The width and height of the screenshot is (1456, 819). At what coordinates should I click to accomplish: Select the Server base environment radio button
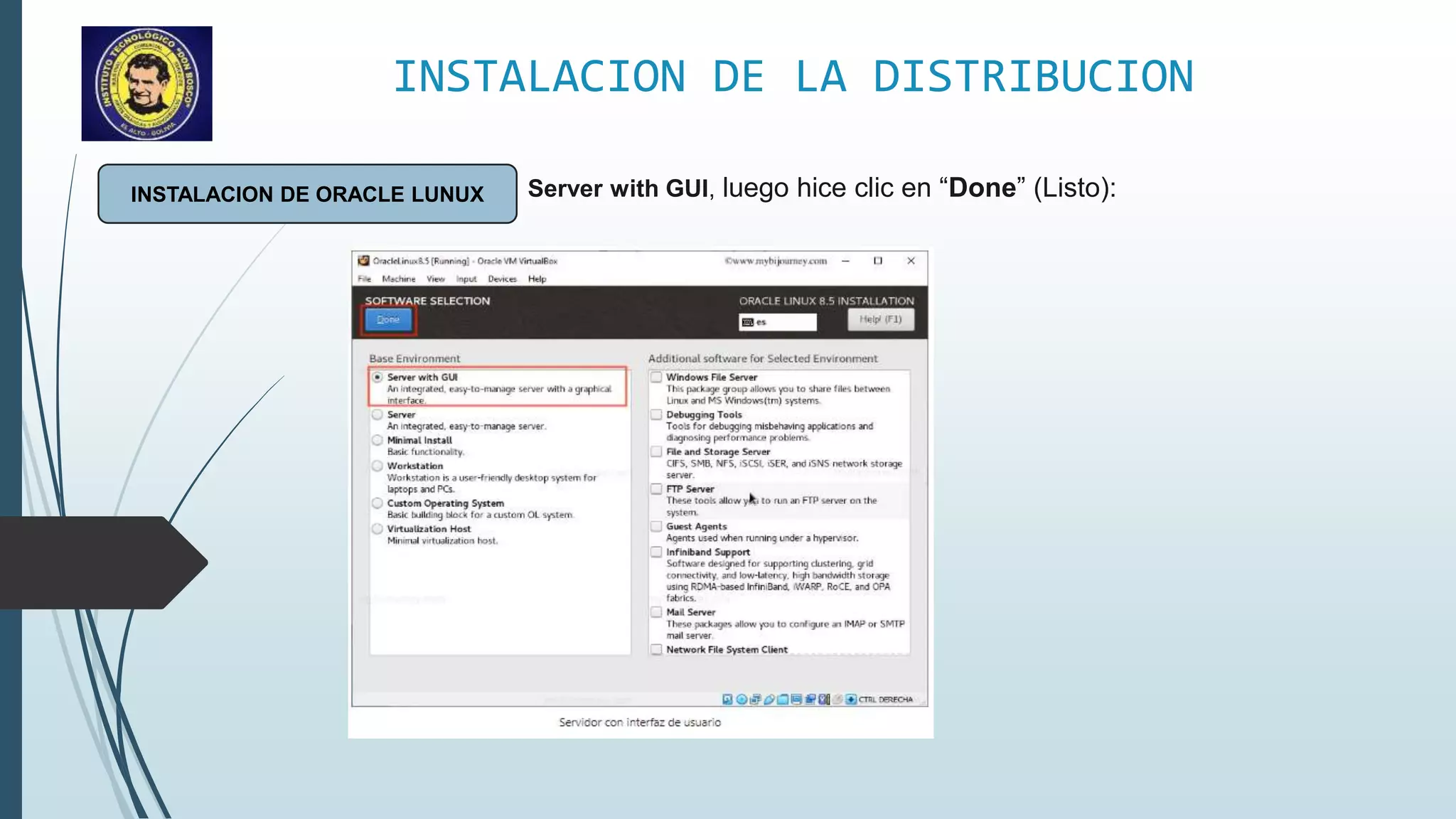[378, 414]
